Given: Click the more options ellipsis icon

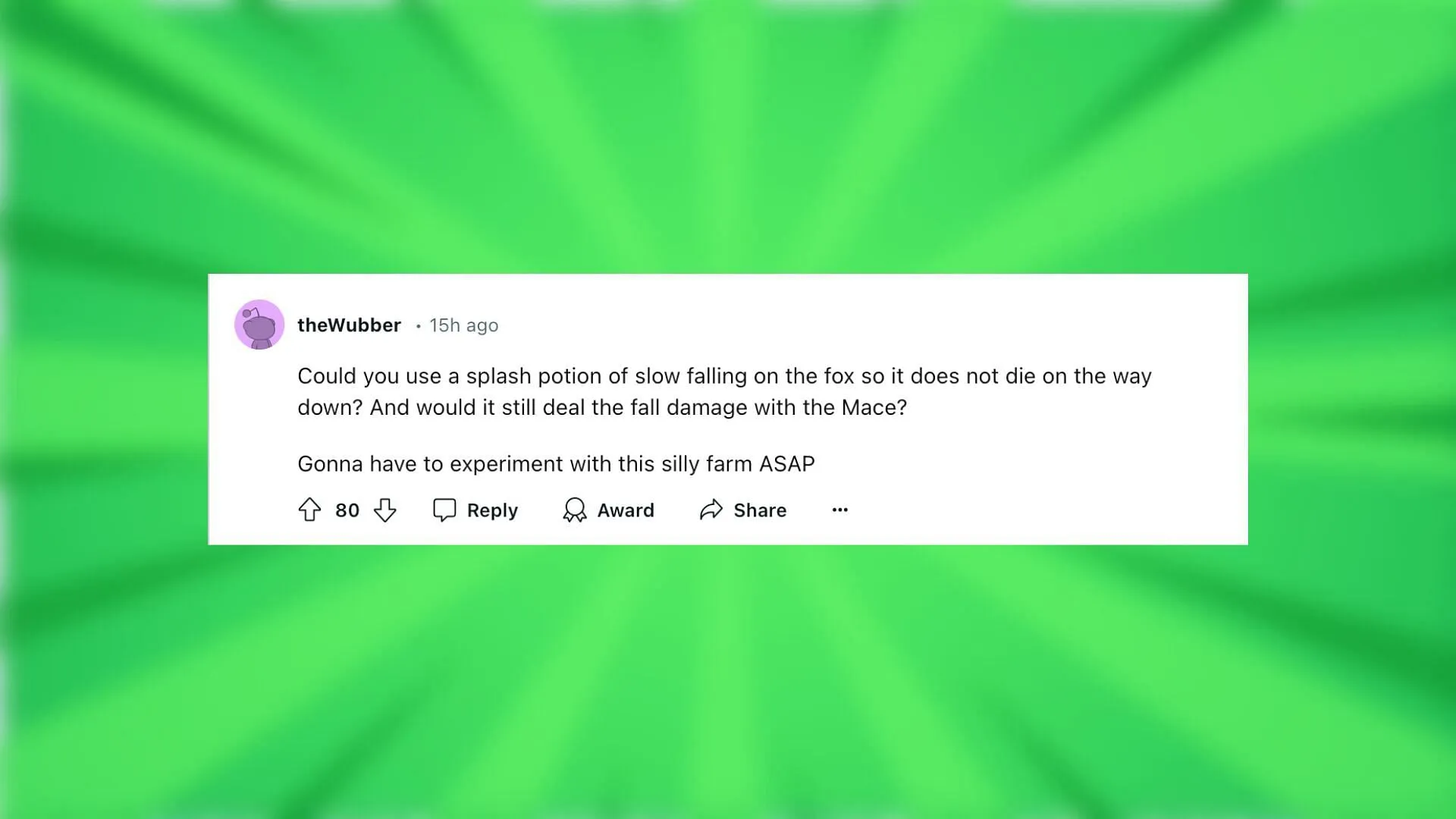Looking at the screenshot, I should click(x=839, y=509).
